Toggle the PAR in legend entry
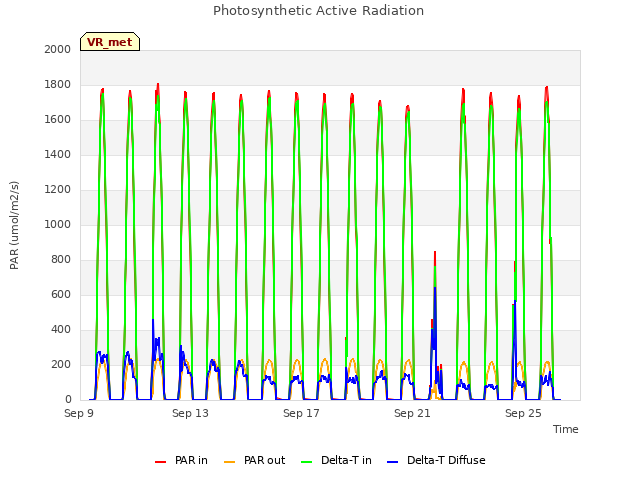This screenshot has height=480, width=640. [x=181, y=460]
